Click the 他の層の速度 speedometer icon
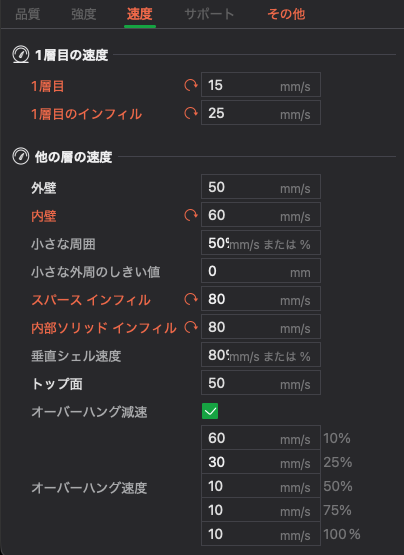Viewport: 404px width, 555px height. (x=21, y=156)
